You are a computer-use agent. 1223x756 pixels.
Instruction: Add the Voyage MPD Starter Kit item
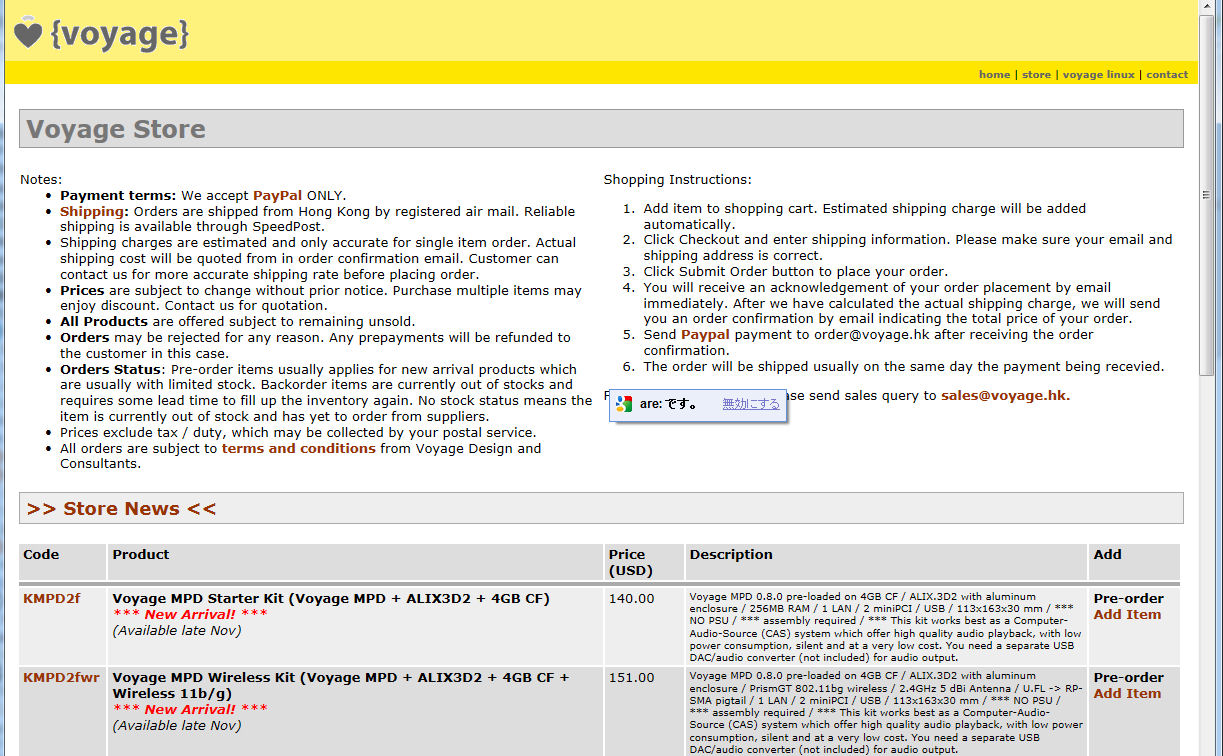click(x=1127, y=614)
